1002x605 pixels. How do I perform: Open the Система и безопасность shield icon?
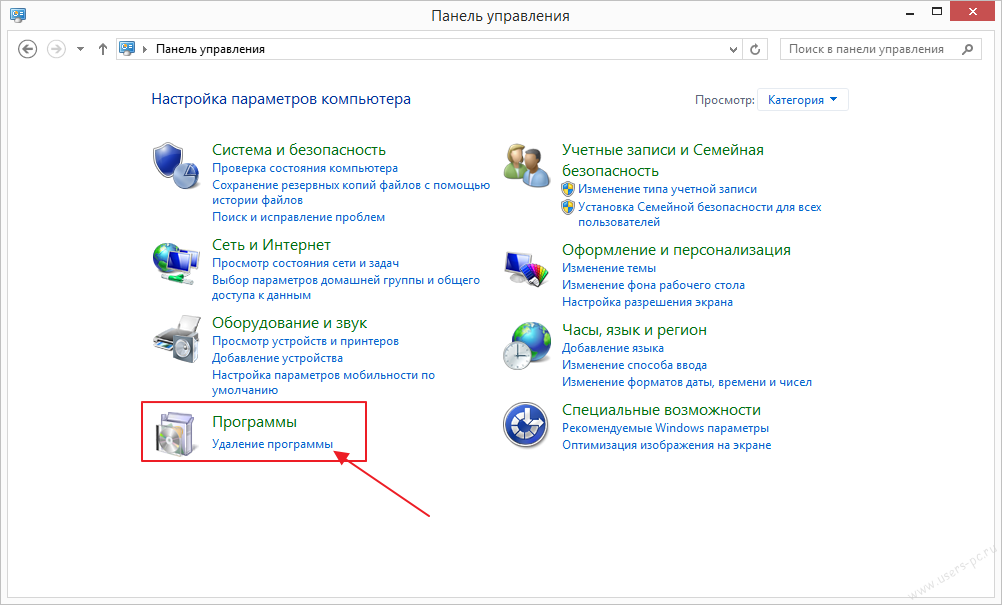pyautogui.click(x=176, y=165)
